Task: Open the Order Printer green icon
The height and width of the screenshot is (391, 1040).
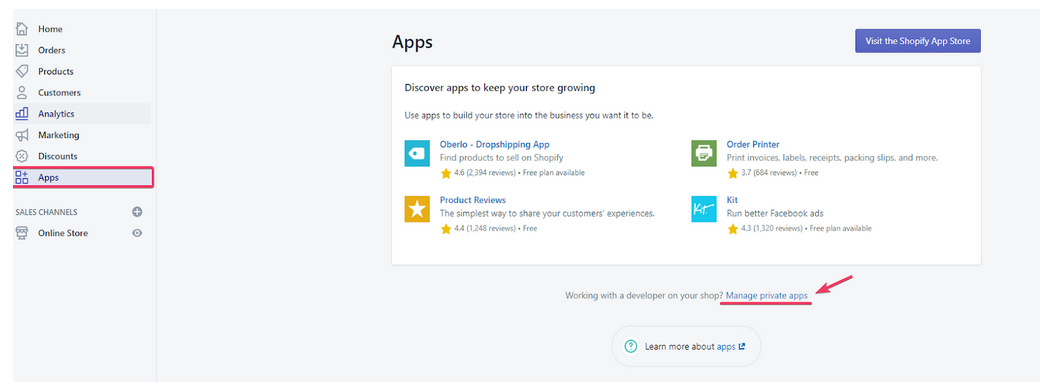Action: click(704, 153)
